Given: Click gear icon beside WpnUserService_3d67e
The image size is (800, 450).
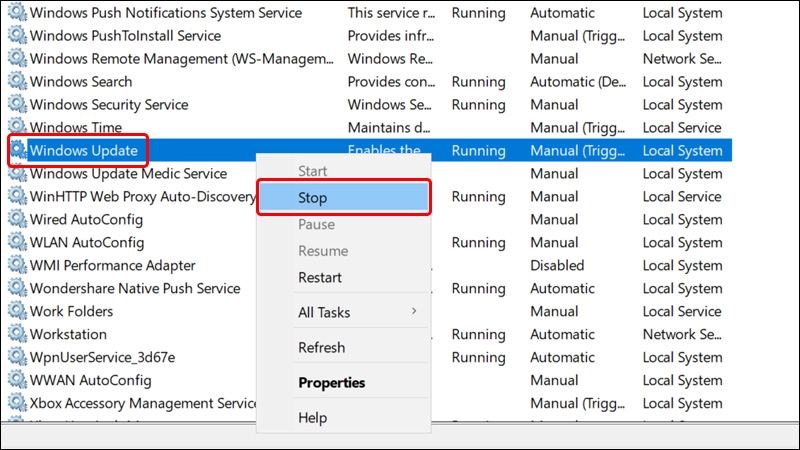Looking at the screenshot, I should point(17,357).
